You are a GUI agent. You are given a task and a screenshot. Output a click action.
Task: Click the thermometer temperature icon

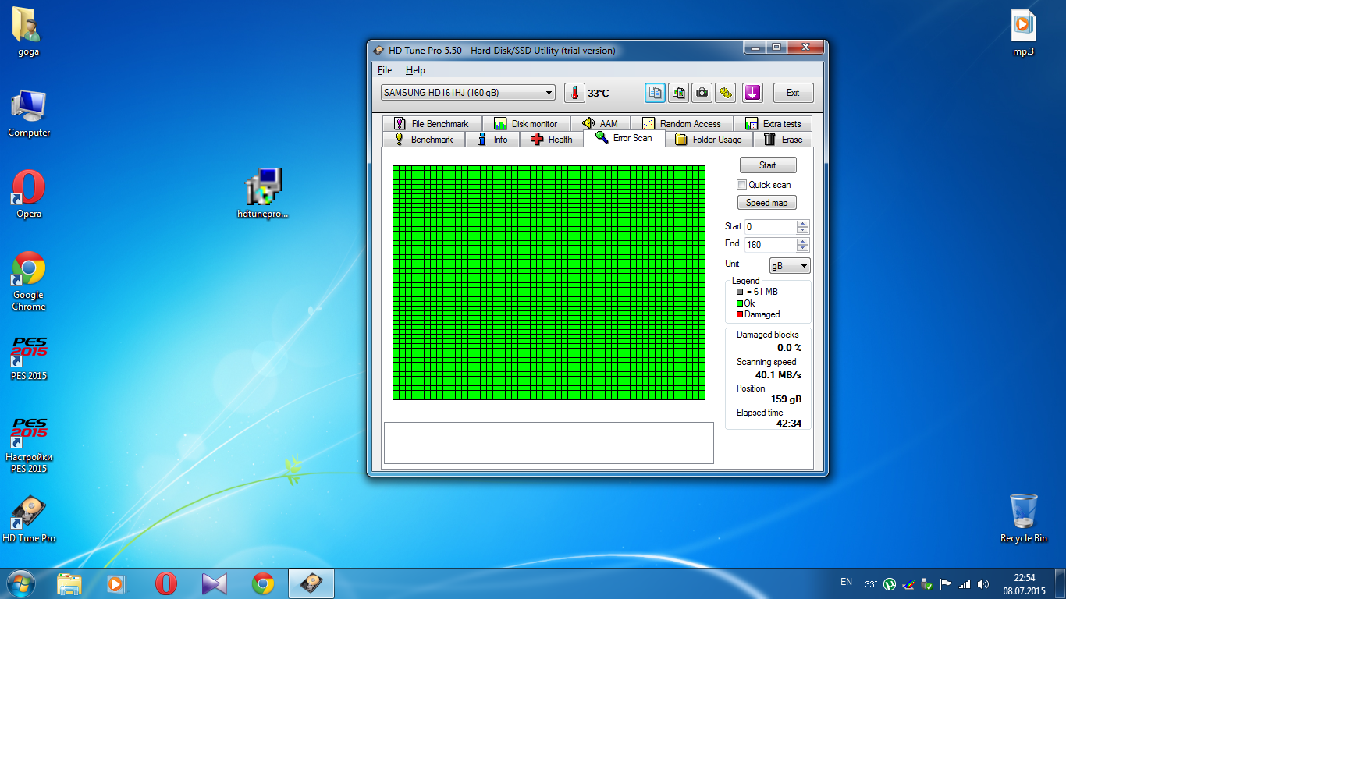(x=574, y=93)
